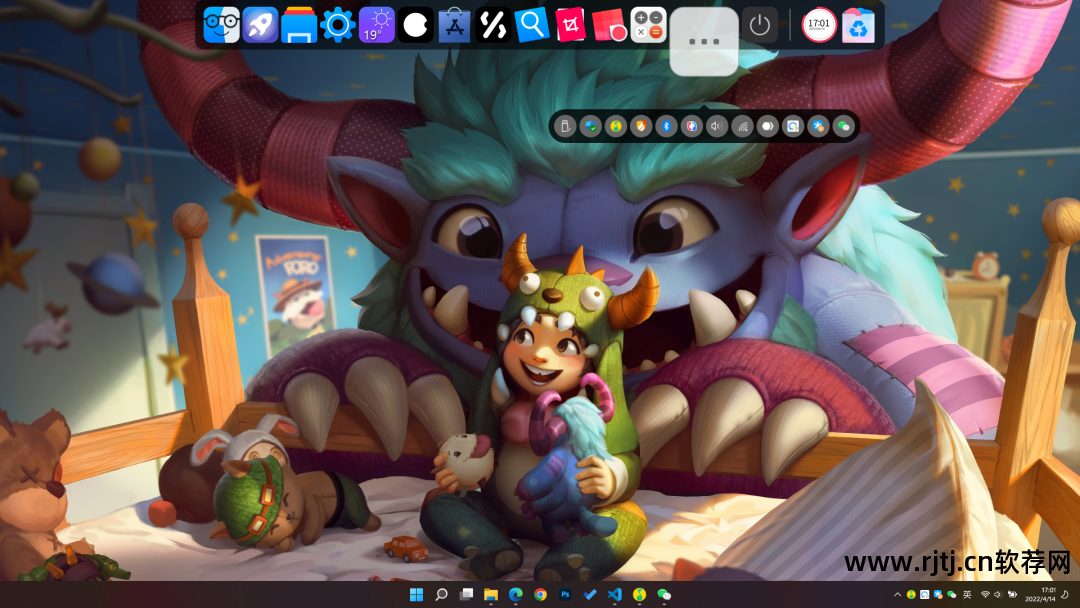Image resolution: width=1080 pixels, height=608 pixels.
Task: Open the Finder-style face icon with glasses in dock
Action: click(x=221, y=25)
